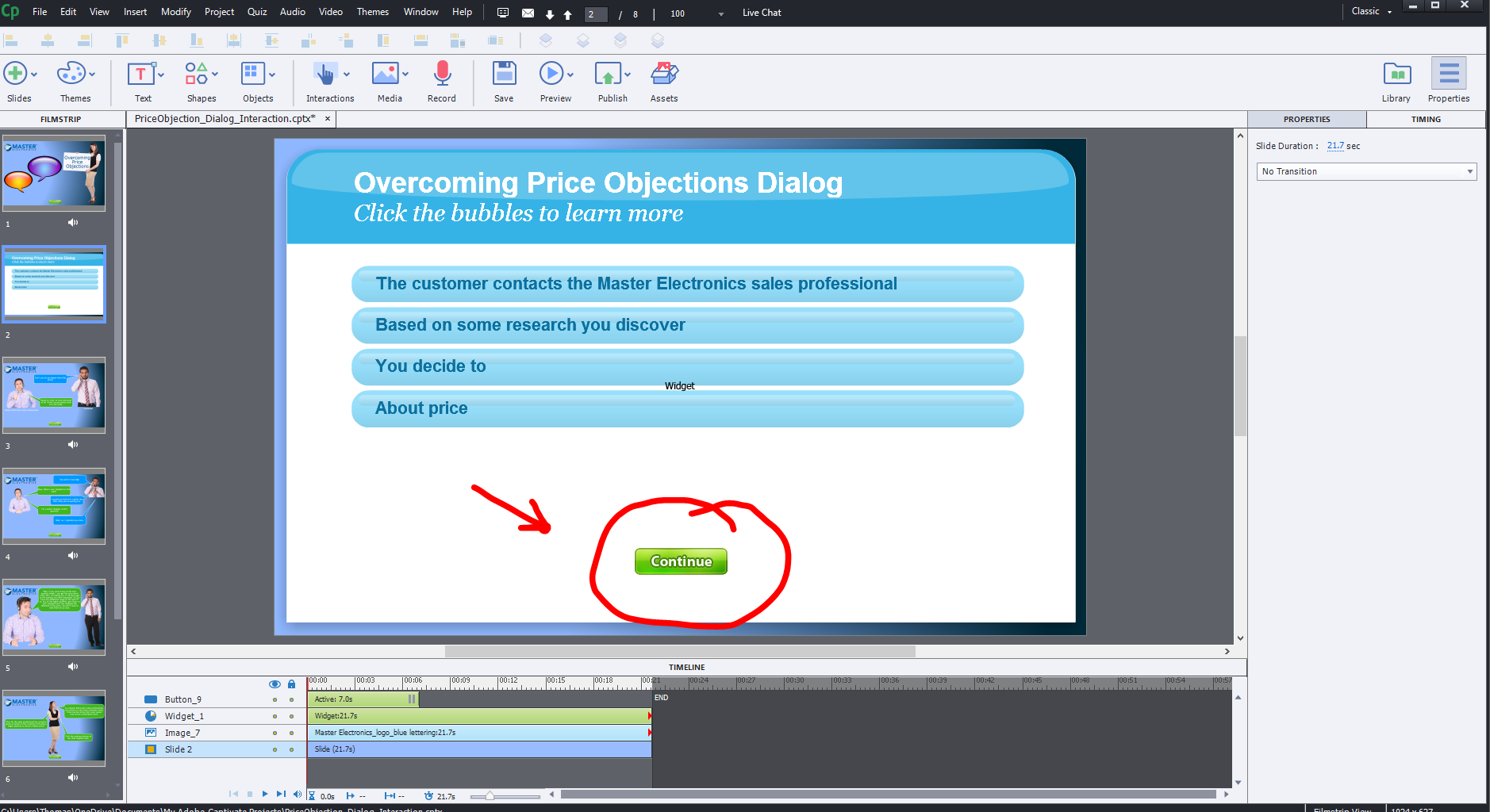Screen dimensions: 1490x812
Task: Select slide 5 thumbnail in filmstrip
Action: click(x=54, y=617)
